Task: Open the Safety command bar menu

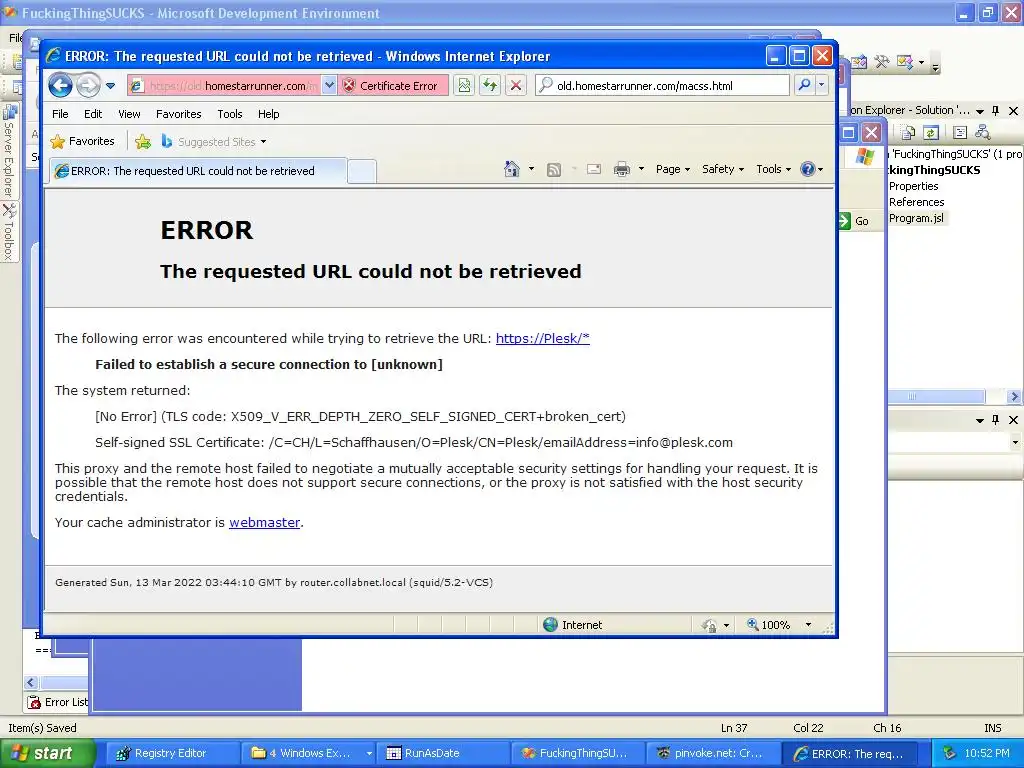Action: (722, 169)
